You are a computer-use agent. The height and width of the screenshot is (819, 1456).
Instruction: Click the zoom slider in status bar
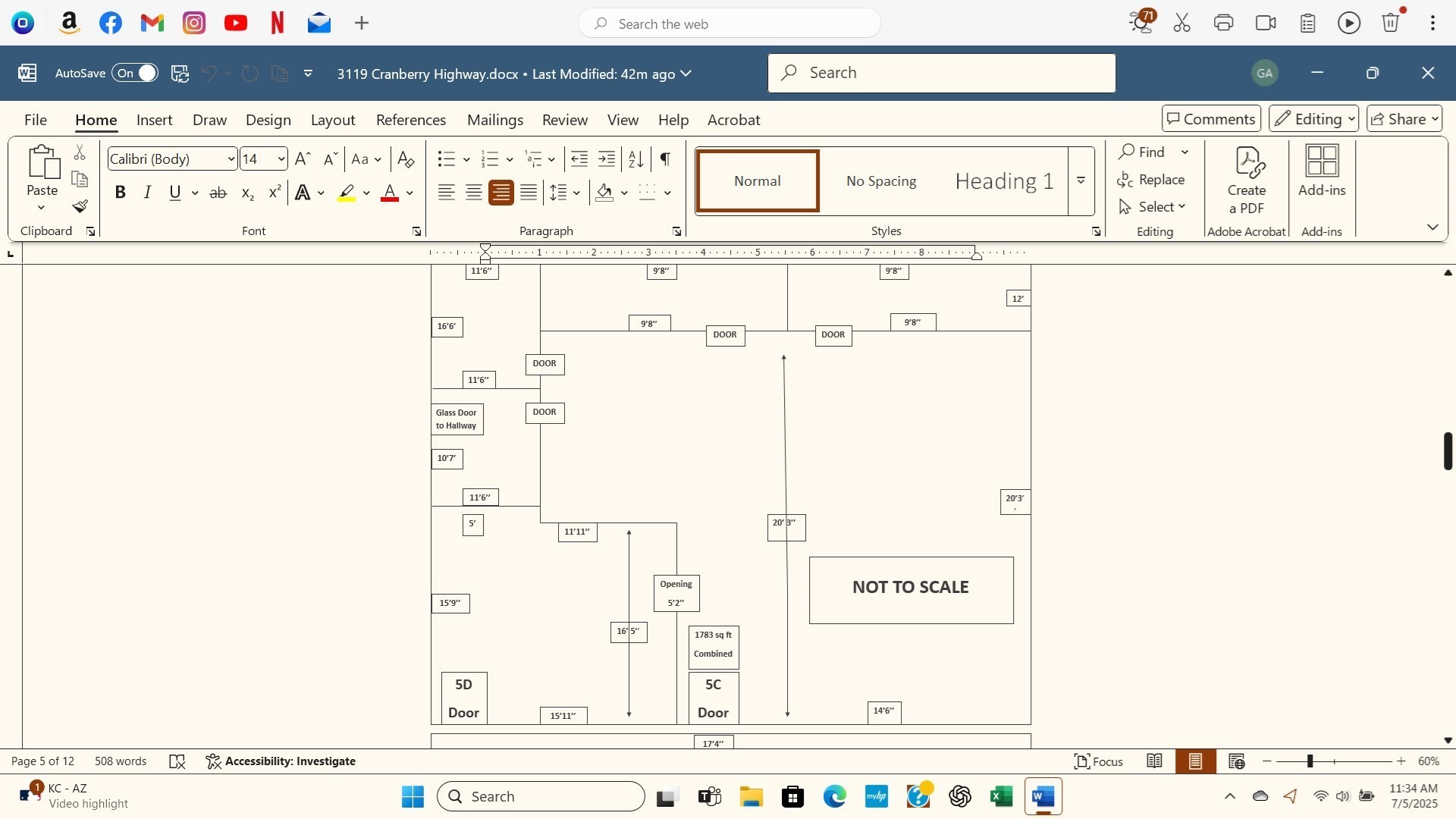[1310, 761]
